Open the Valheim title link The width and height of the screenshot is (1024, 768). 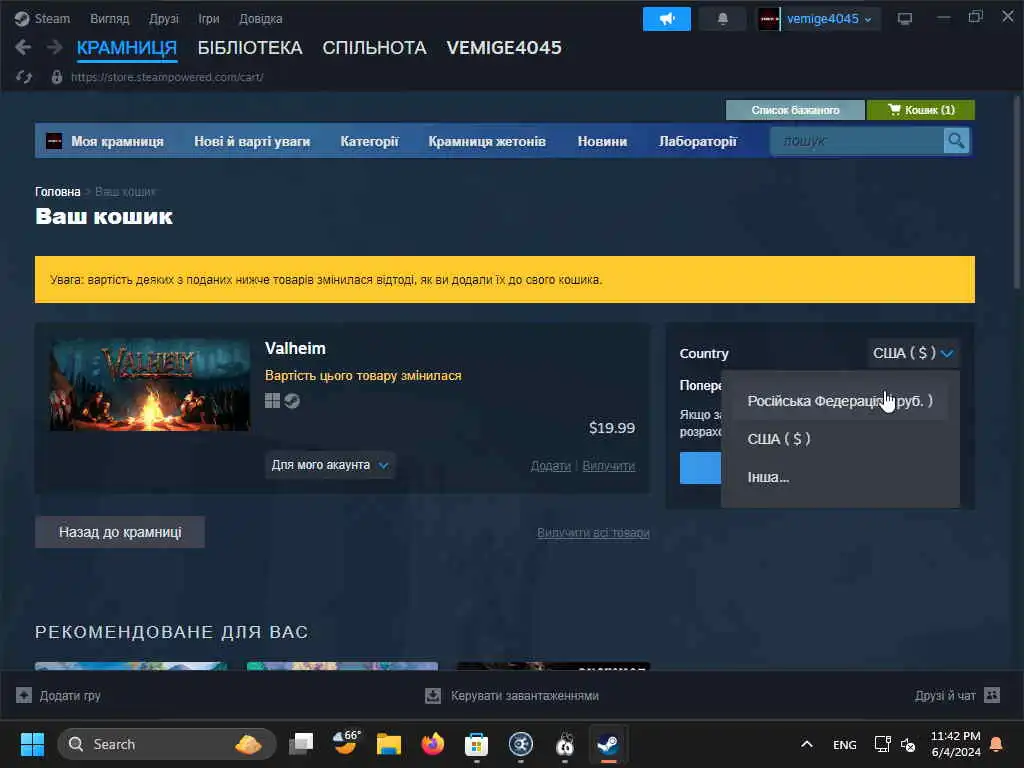pyautogui.click(x=295, y=348)
